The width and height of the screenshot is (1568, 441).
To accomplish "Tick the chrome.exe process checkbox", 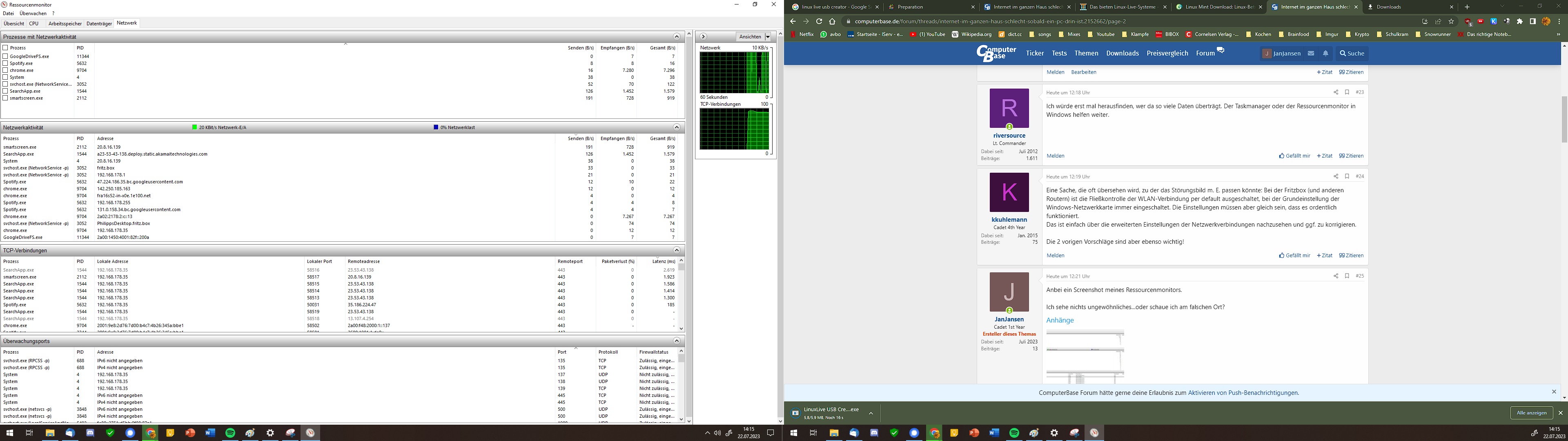I will click(x=5, y=70).
